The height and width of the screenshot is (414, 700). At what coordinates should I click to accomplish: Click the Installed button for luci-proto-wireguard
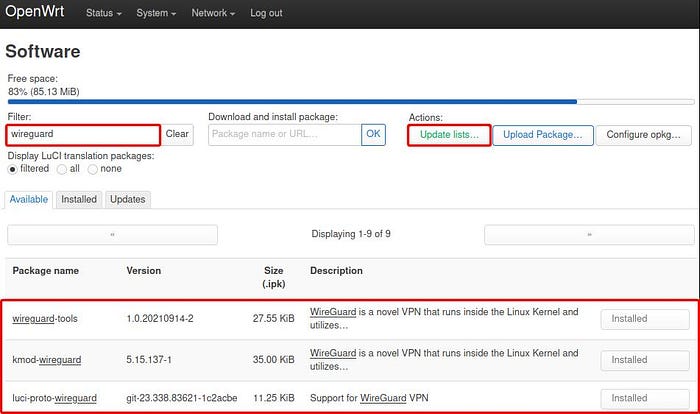point(645,399)
